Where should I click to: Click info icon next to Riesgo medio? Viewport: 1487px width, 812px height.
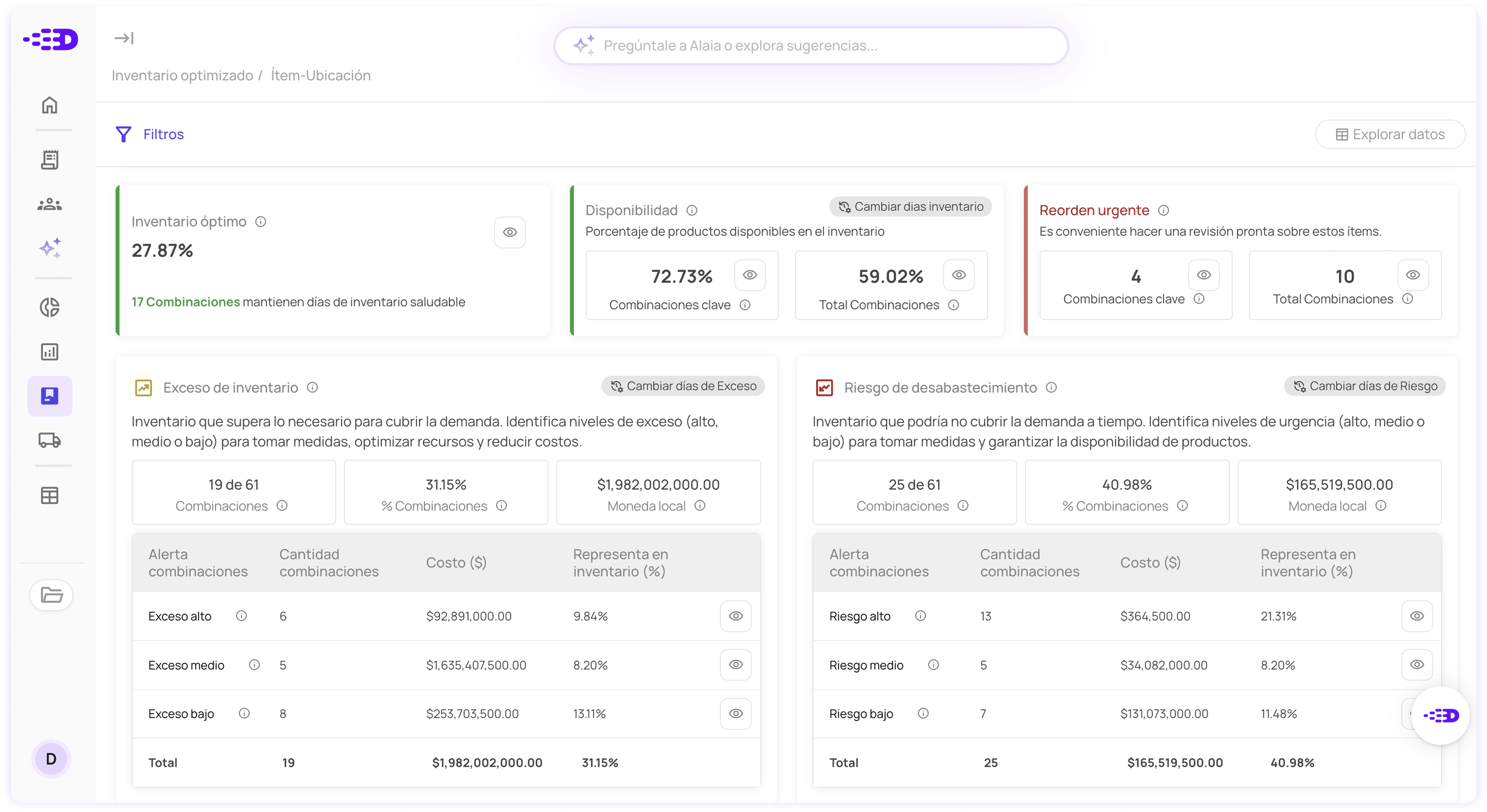(x=933, y=665)
